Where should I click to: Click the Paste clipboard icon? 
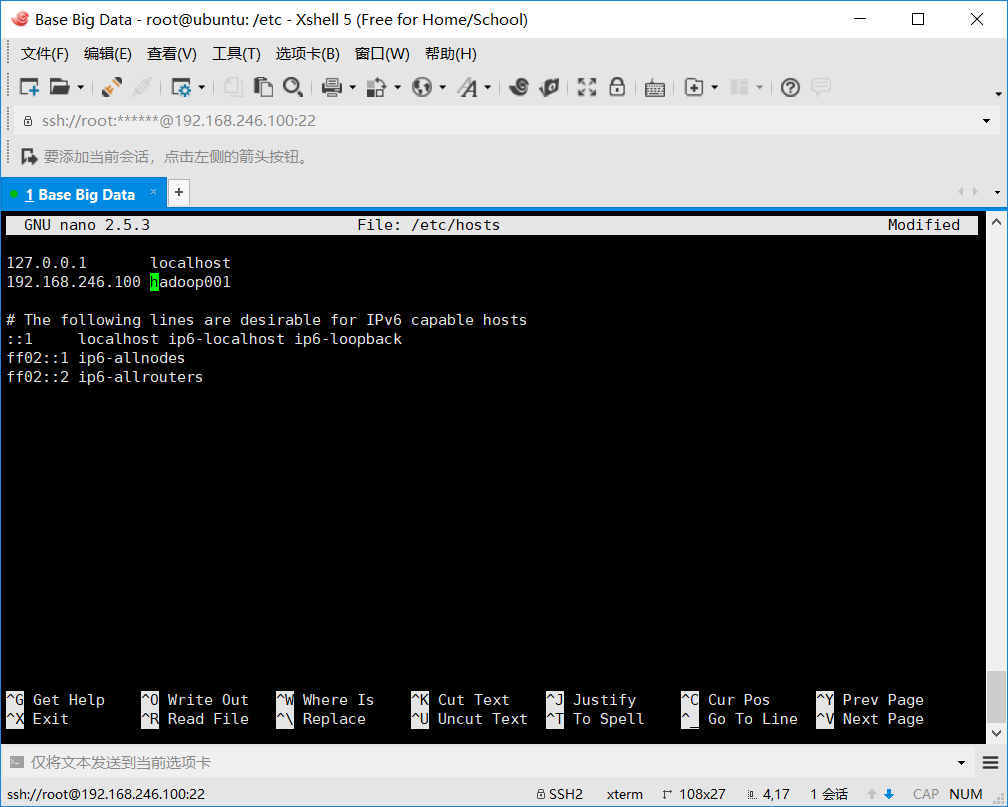click(x=263, y=87)
